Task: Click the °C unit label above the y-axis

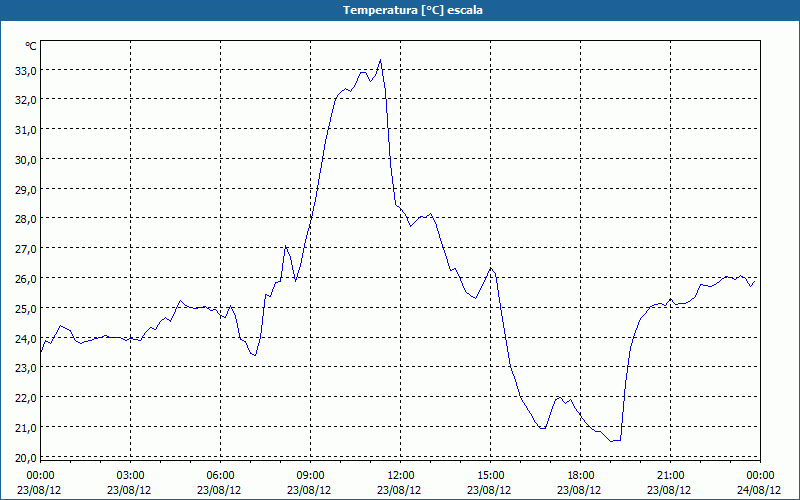Action: click(31, 46)
